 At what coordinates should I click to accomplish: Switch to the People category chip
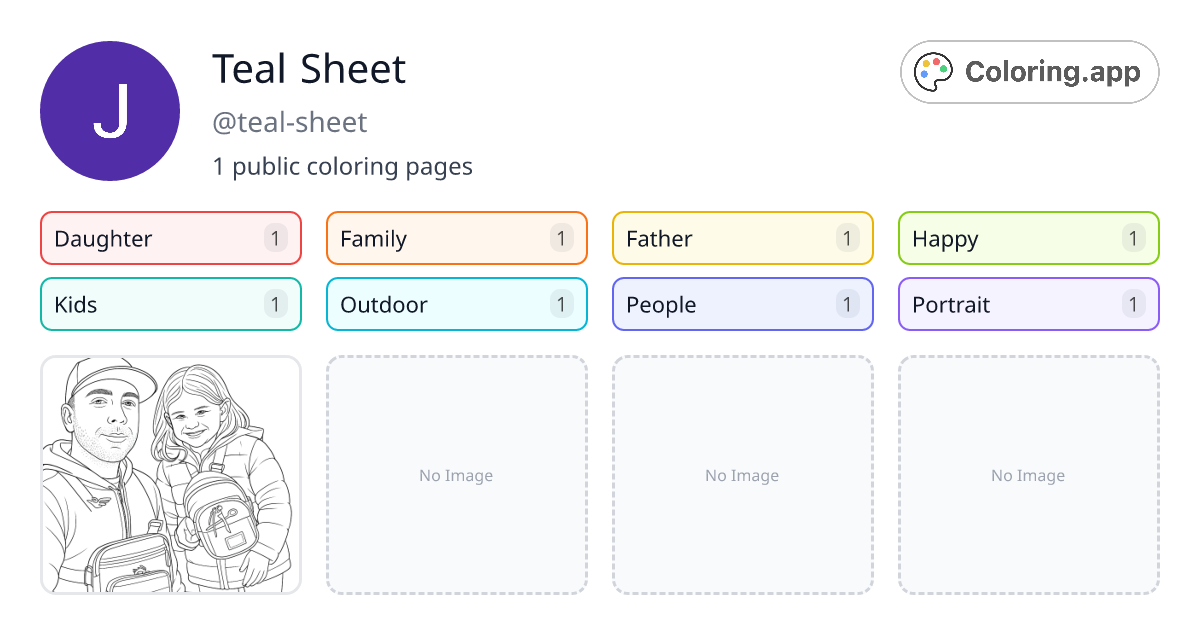click(x=742, y=304)
